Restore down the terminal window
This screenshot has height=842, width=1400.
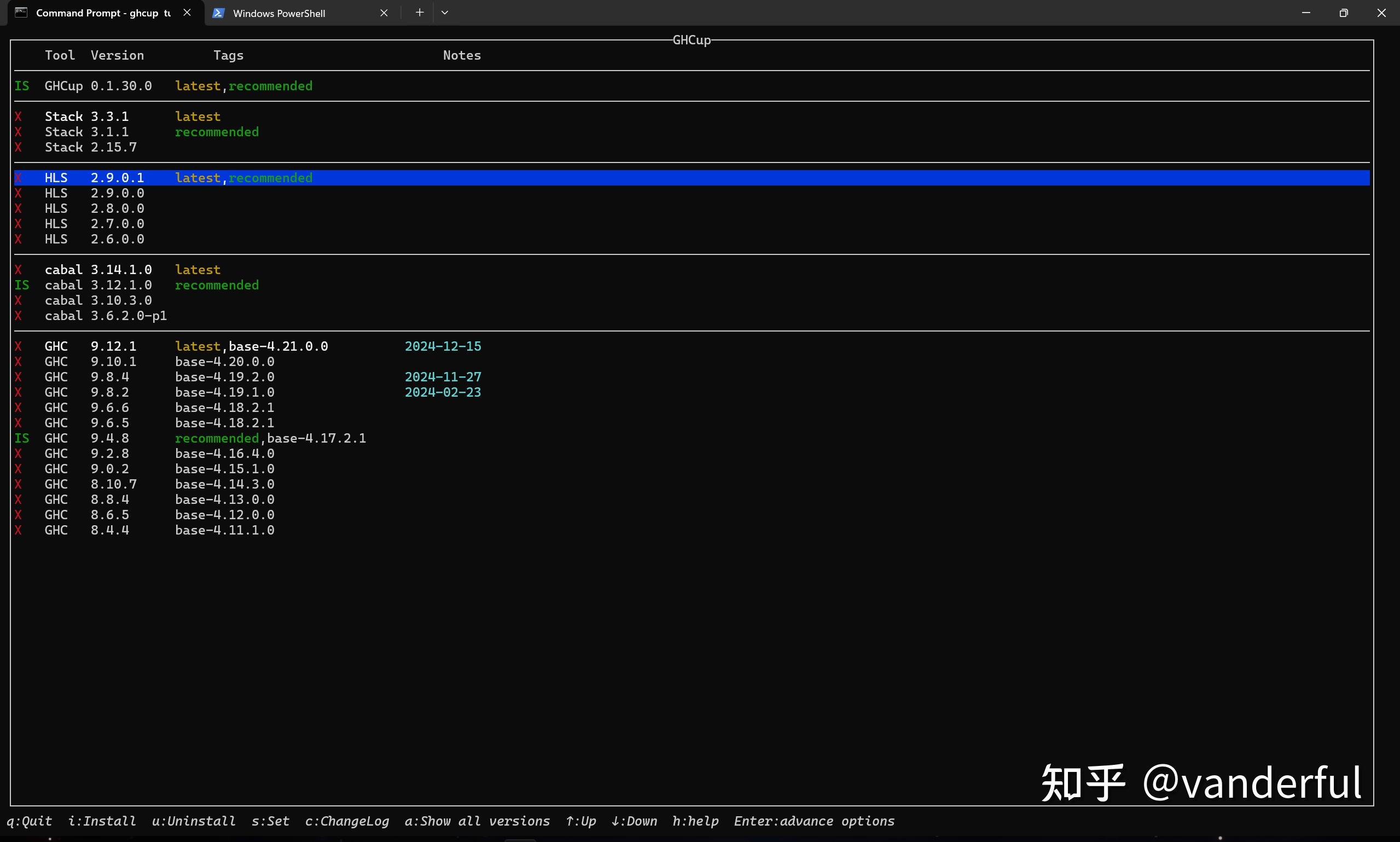coord(1343,13)
